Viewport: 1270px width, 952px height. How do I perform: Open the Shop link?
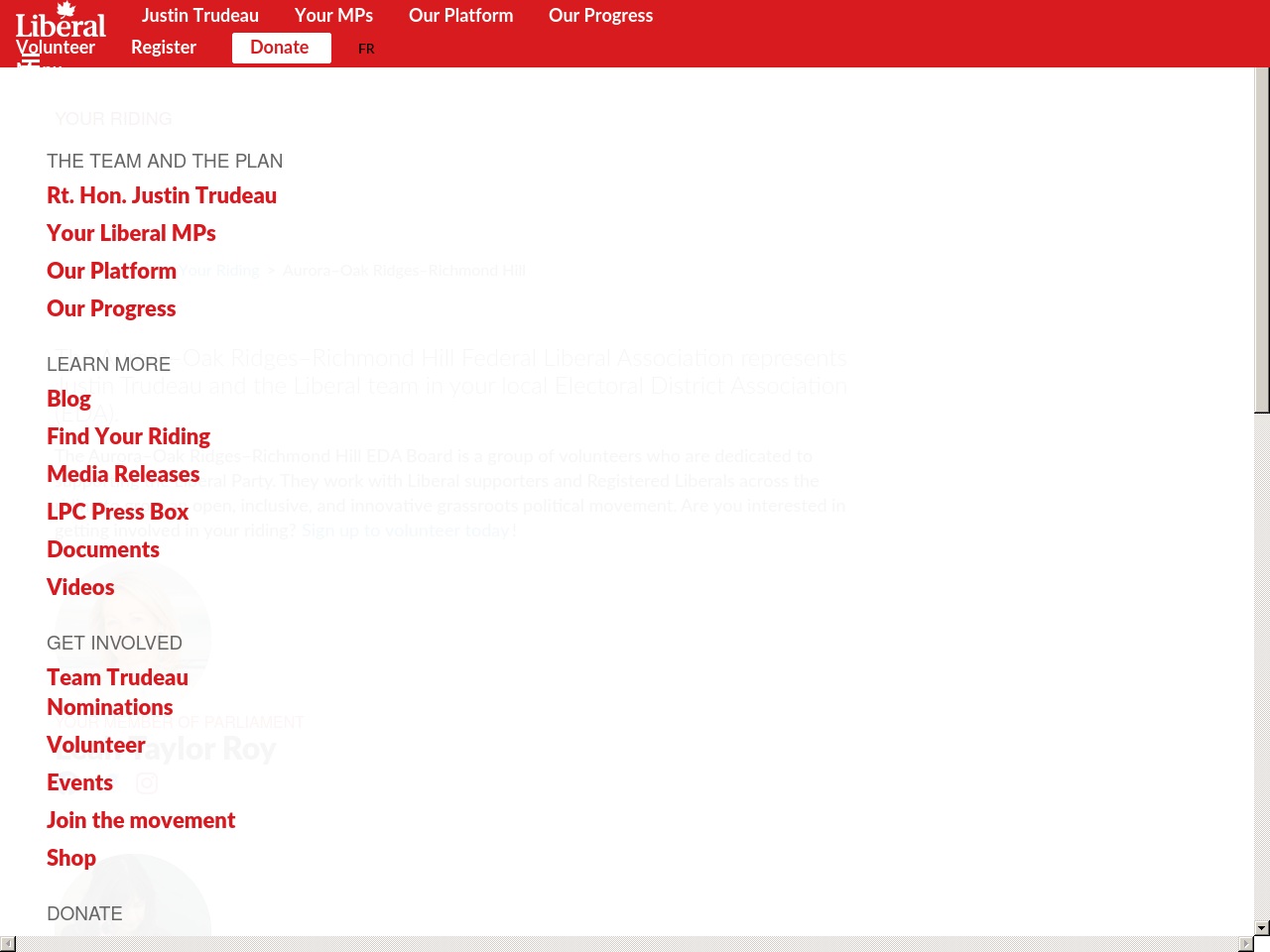coord(71,858)
